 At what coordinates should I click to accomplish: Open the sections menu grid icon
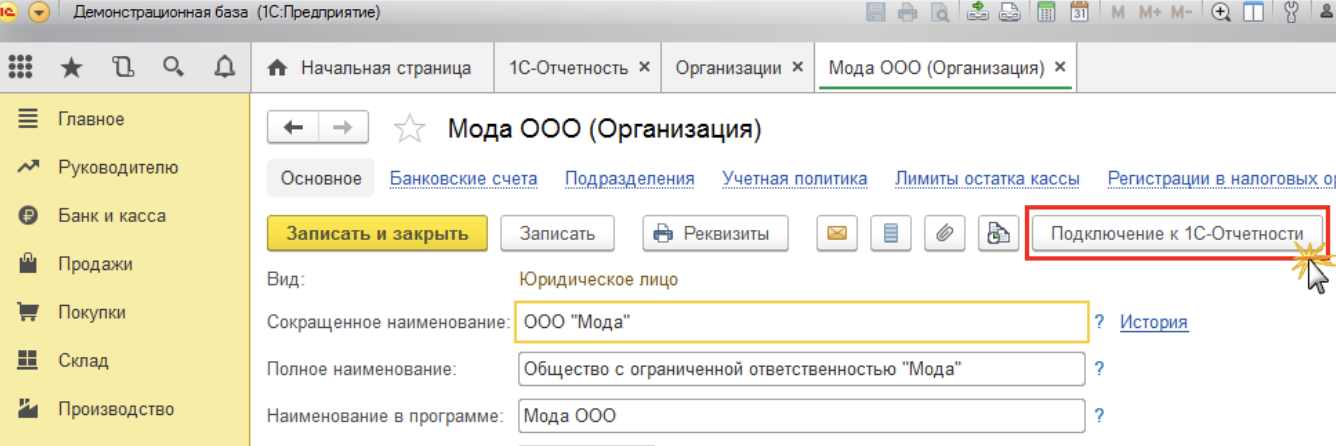(20, 67)
